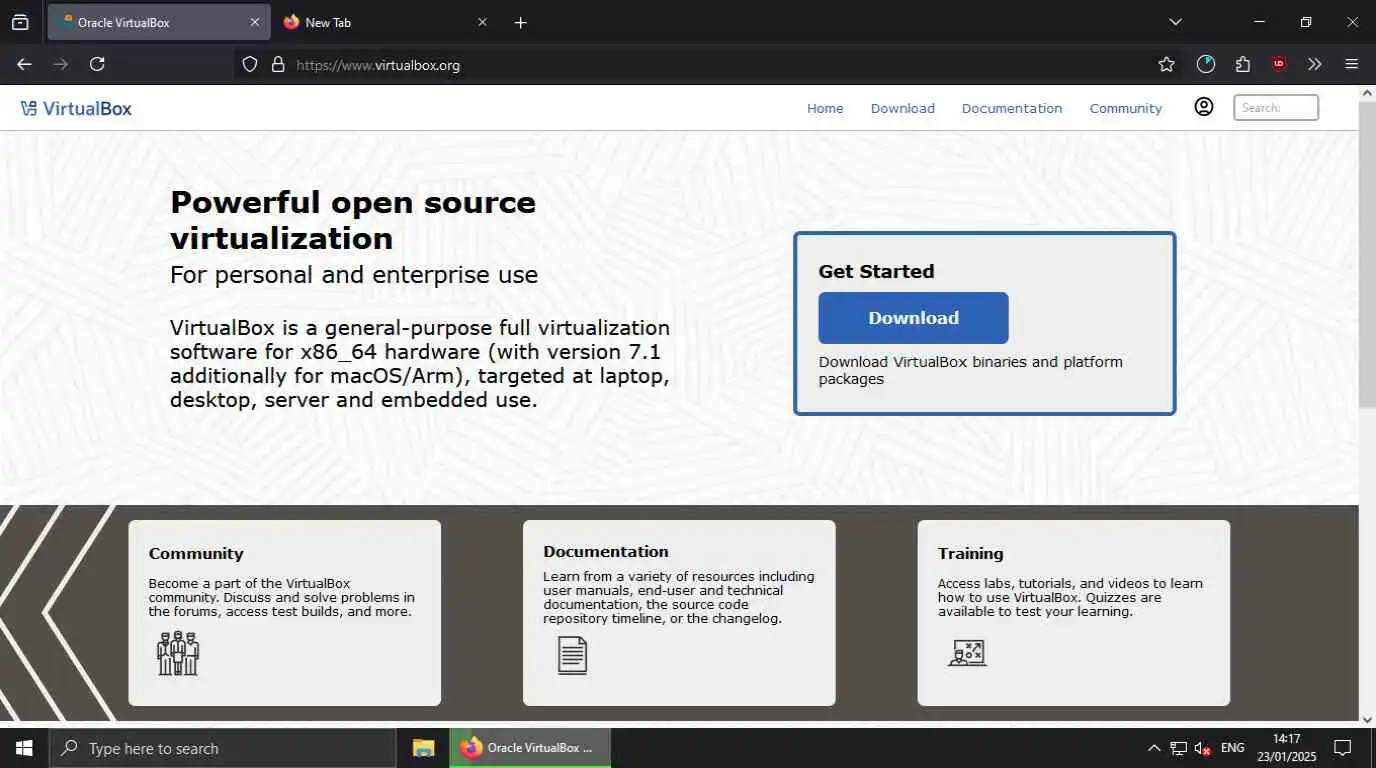Click the site padlock security icon
Viewport: 1376px width, 768px height.
(x=279, y=64)
